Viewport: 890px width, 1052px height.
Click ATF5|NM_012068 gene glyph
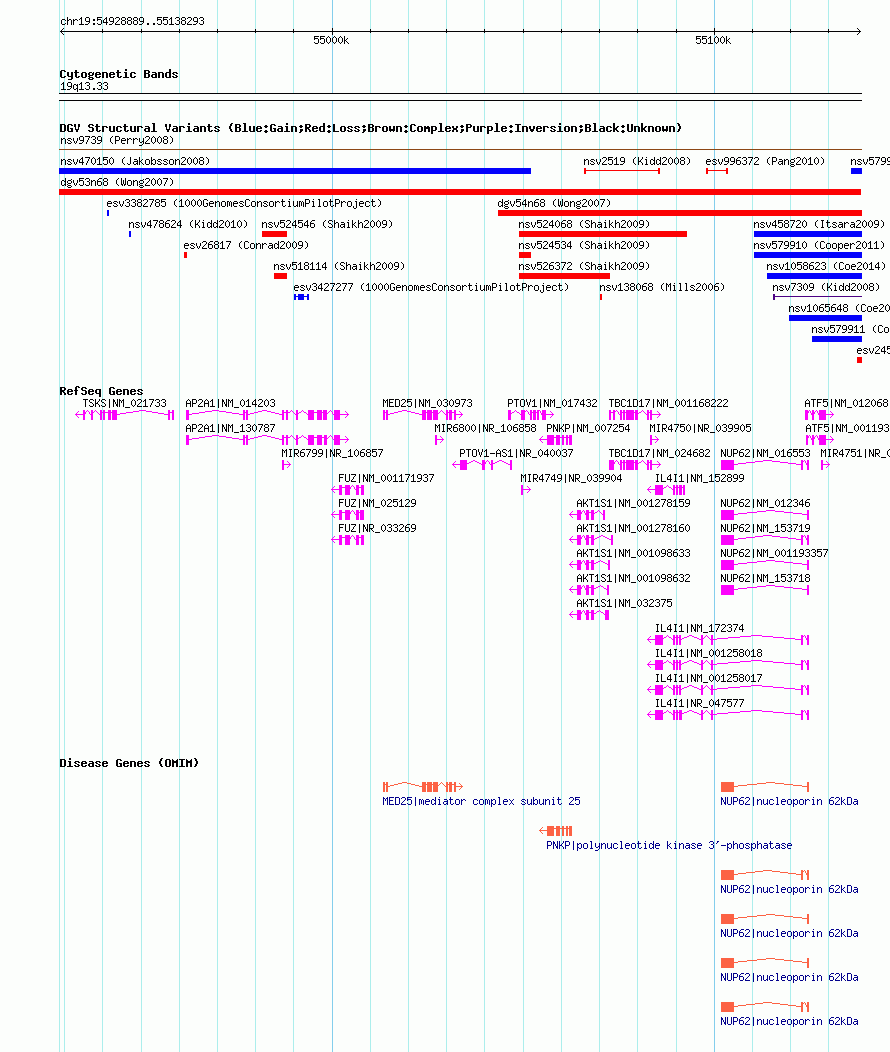point(820,415)
